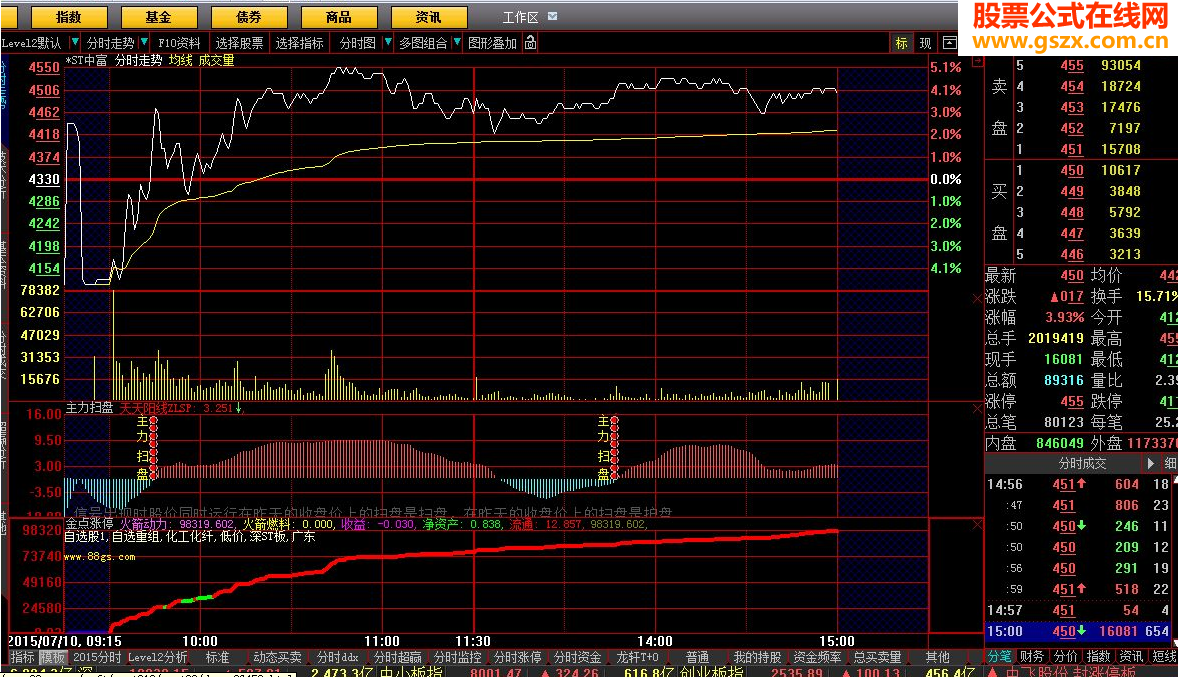Screen dimensions: 1180x677
Task: Click 选择指标 in the toolbar
Action: [300, 43]
